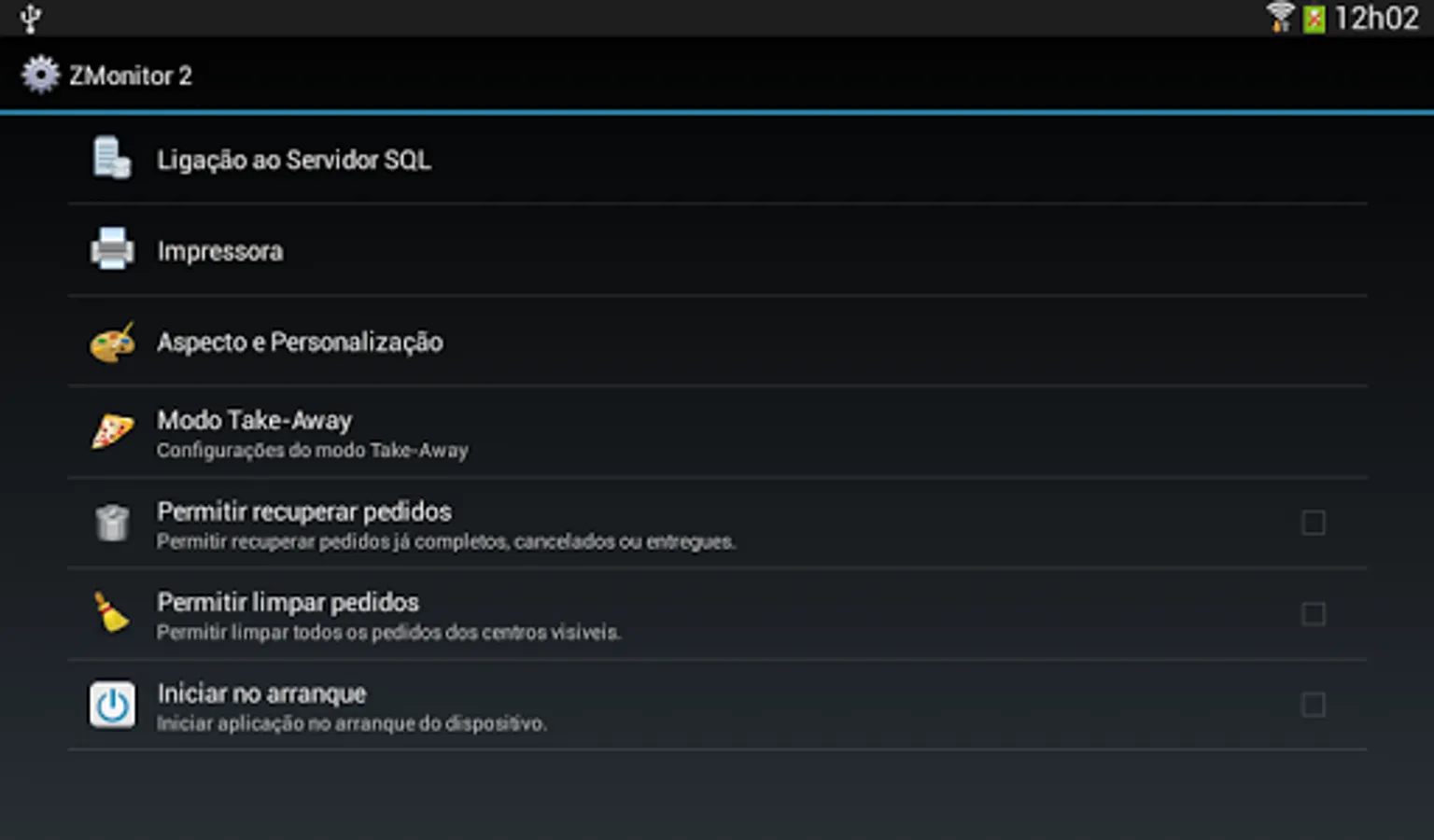Tap the 12h02 clock in status bar

point(1376,18)
